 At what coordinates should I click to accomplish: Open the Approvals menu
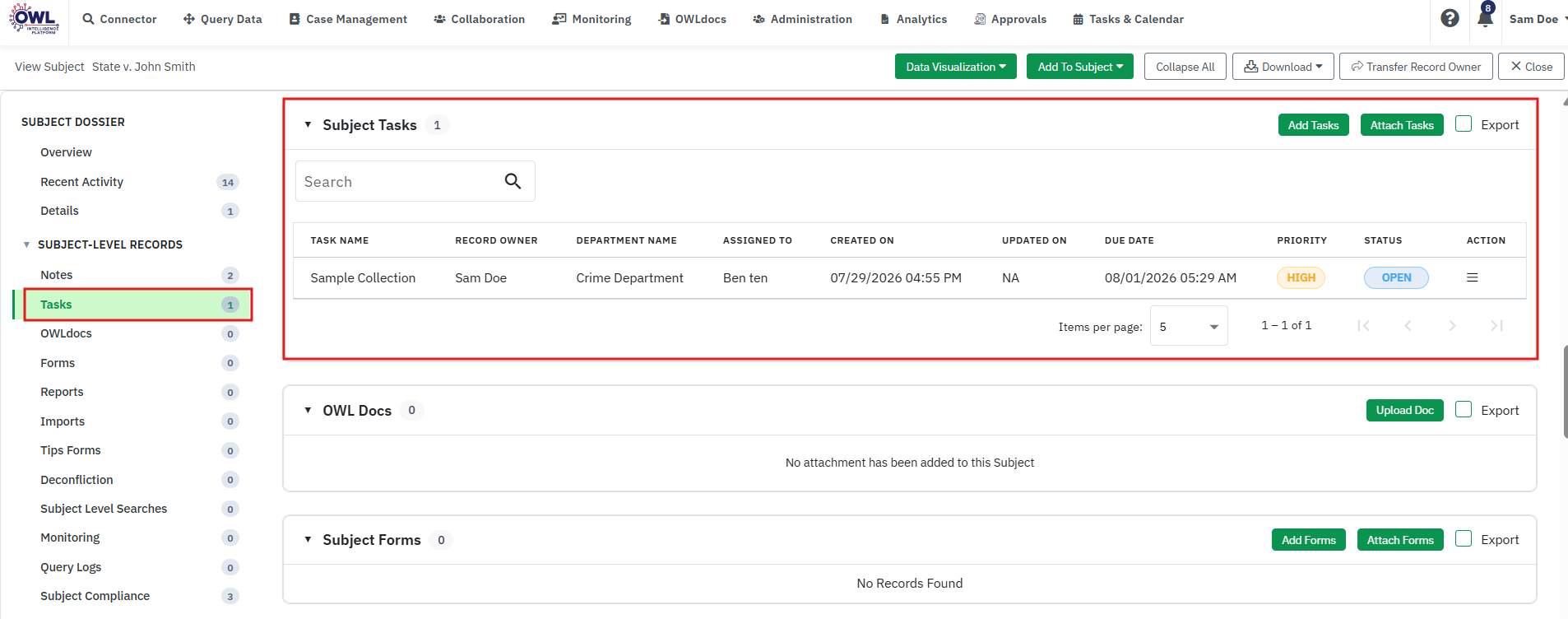tap(1010, 19)
